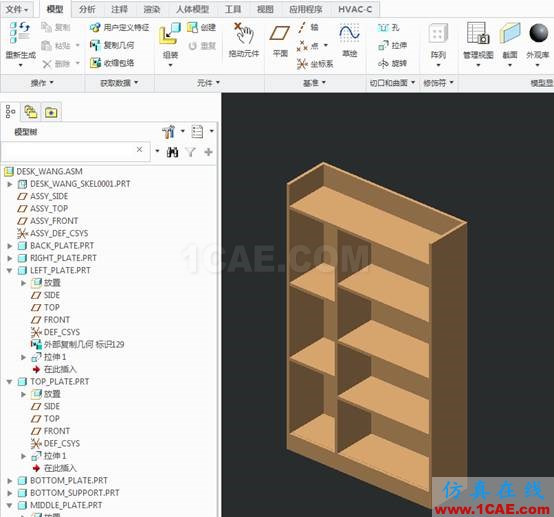The width and height of the screenshot is (554, 517).
Task: Open the 文件 file menu
Action: [x=17, y=9]
